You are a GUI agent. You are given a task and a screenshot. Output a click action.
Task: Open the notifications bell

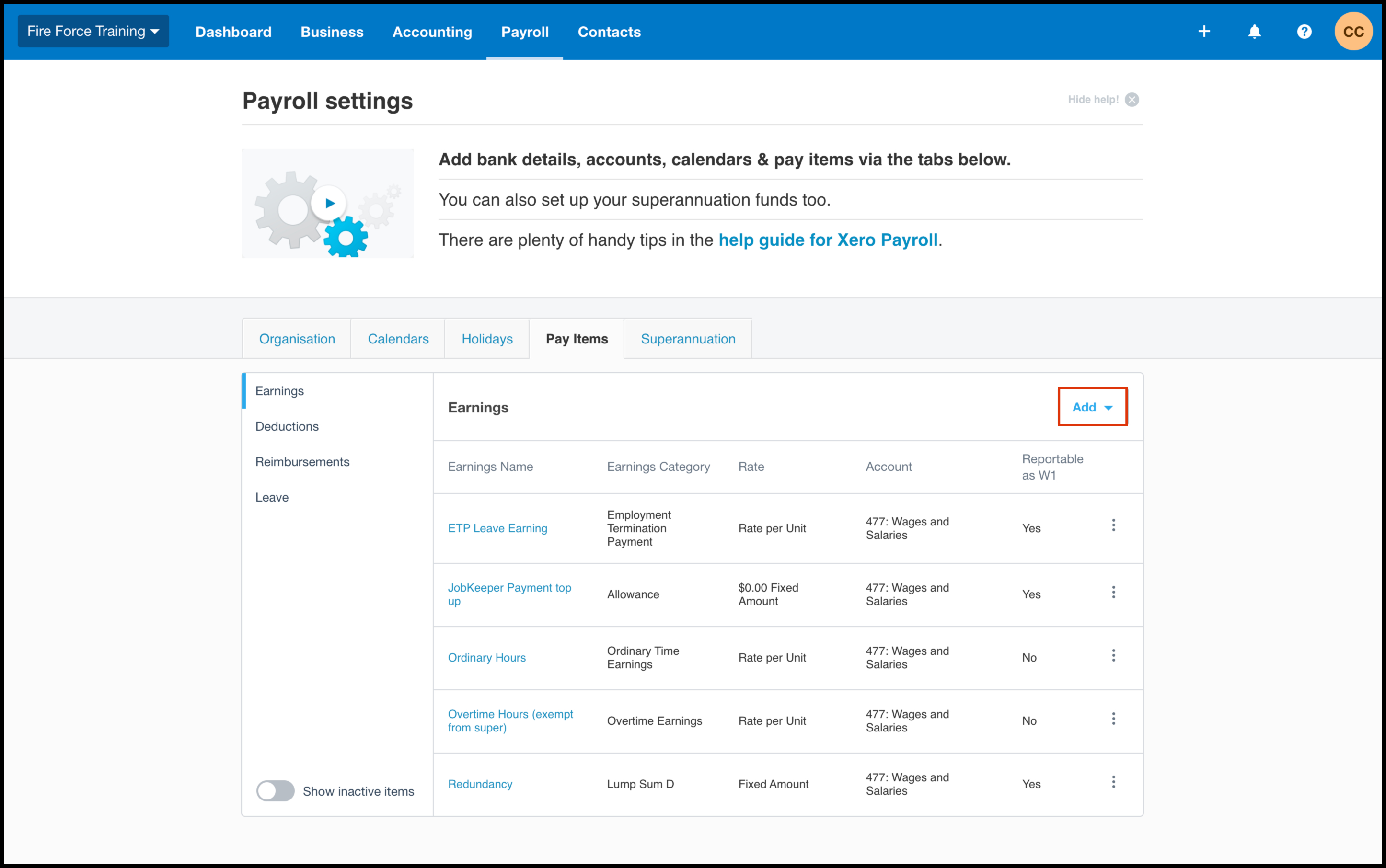(x=1255, y=32)
